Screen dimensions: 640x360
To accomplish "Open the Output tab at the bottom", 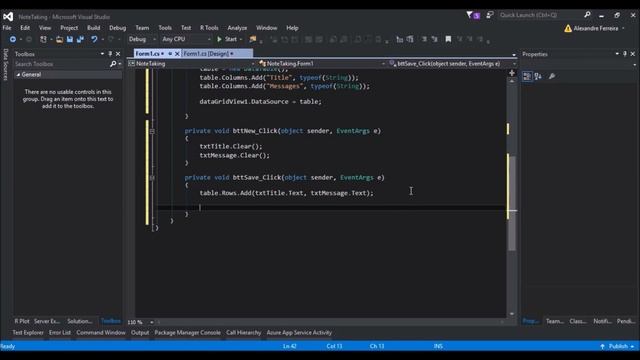I will (140, 333).
